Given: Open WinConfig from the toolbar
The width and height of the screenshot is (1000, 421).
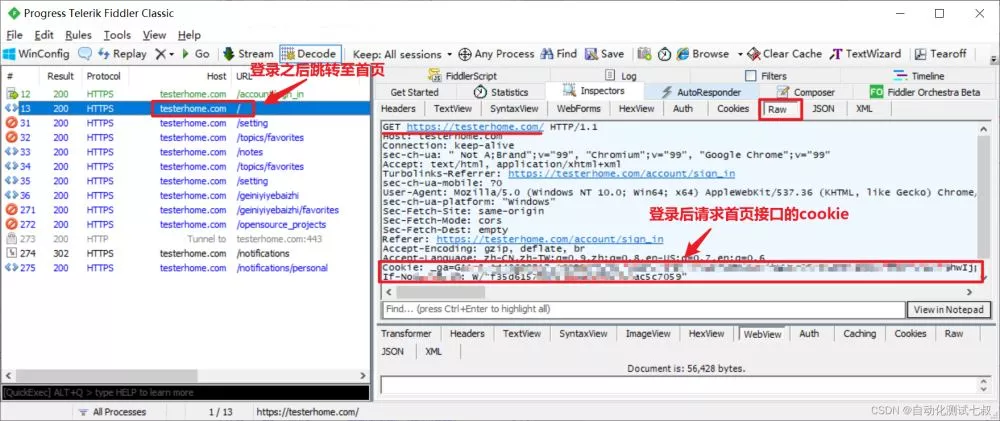Looking at the screenshot, I should [36, 54].
